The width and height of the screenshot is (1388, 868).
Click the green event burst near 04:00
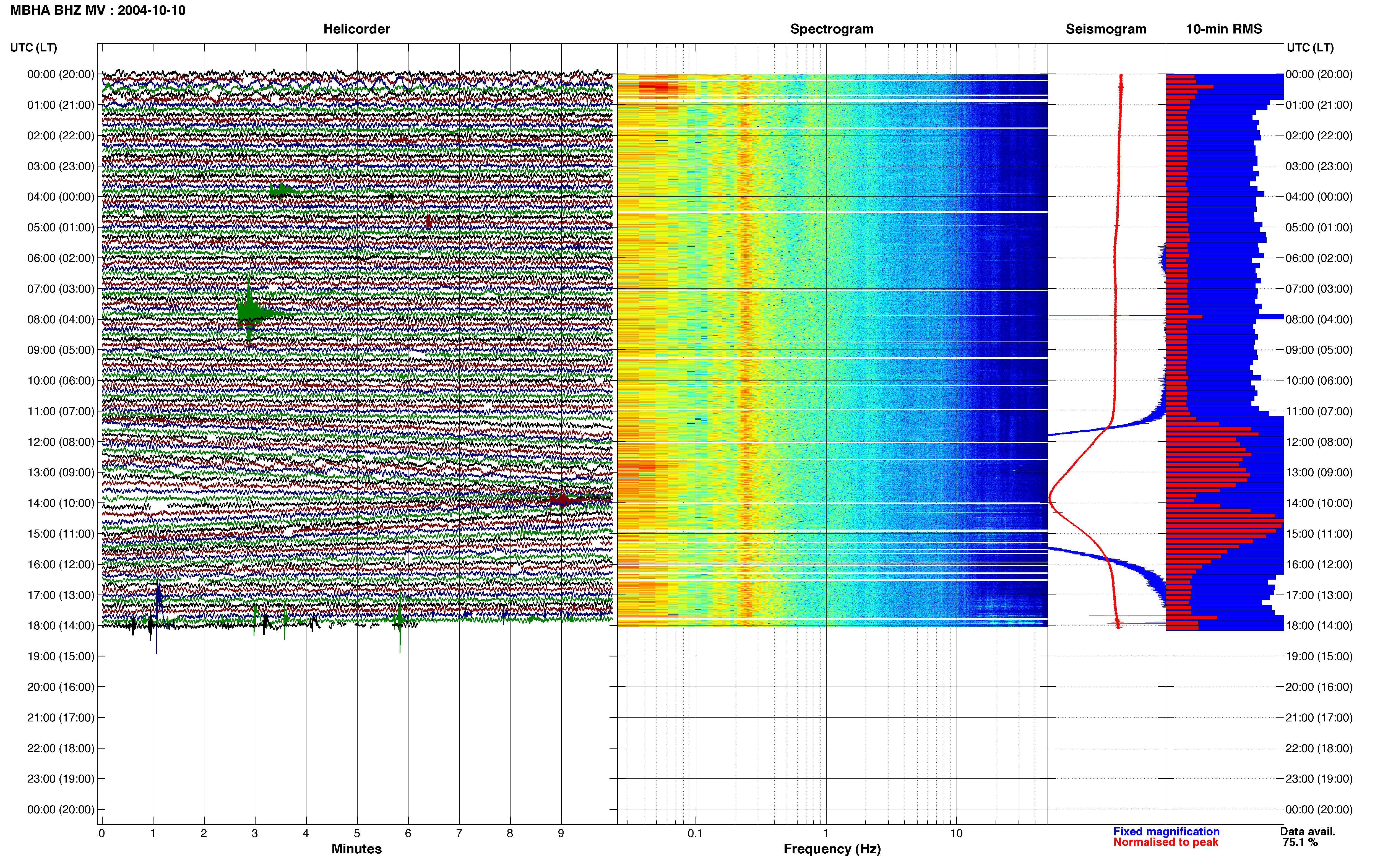281,191
